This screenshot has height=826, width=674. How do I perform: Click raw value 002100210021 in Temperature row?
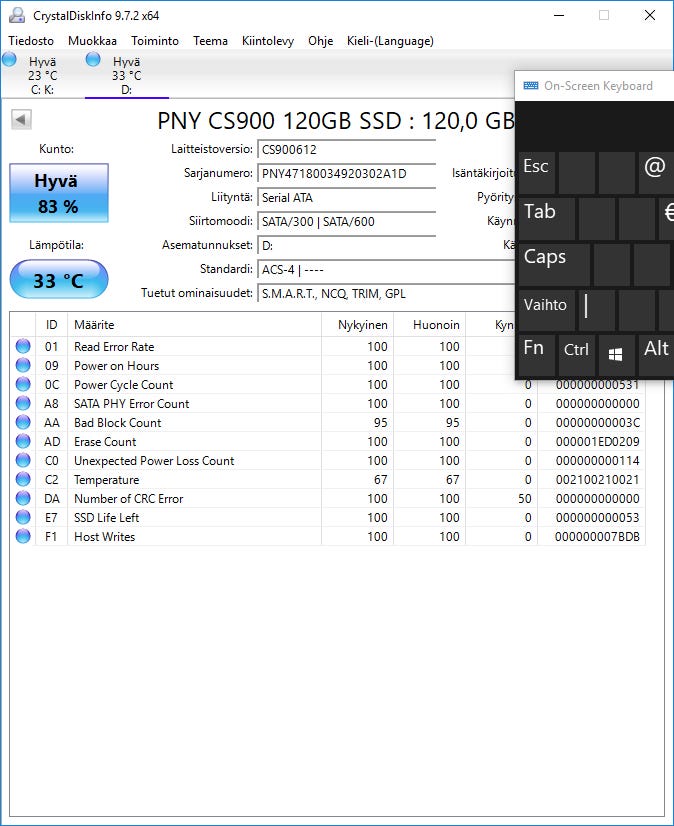[x=598, y=479]
